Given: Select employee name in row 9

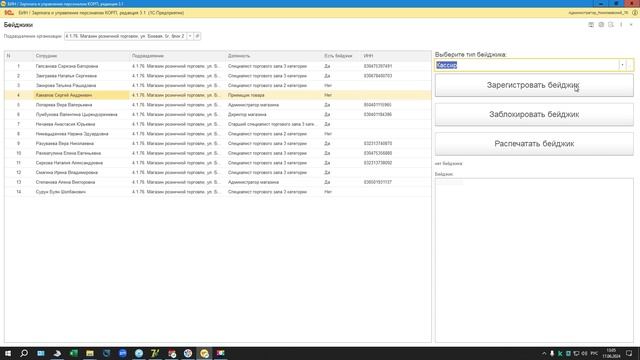Looking at the screenshot, I should tap(64, 144).
